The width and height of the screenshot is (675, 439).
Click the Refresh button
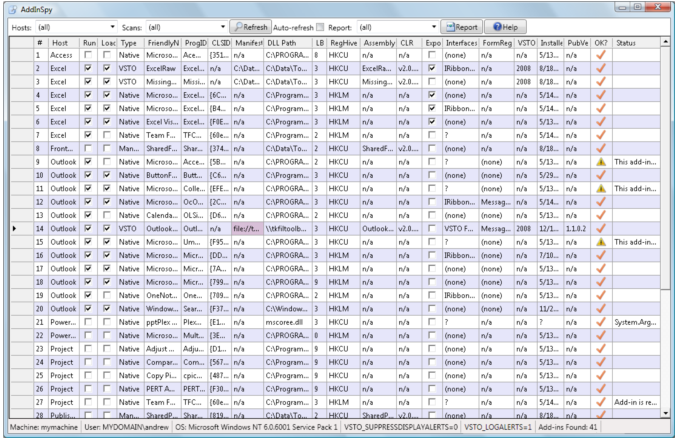click(251, 27)
